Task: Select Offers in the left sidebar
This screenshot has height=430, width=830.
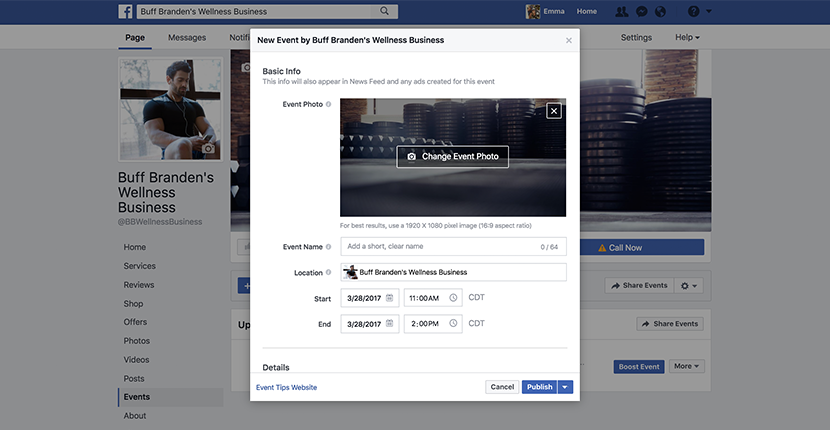Action: [136, 322]
